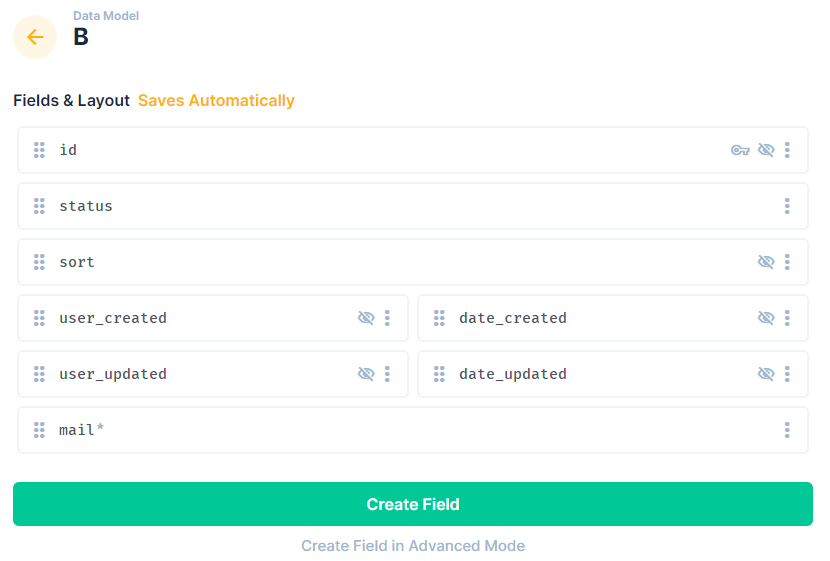This screenshot has width=830, height=561.
Task: Click the Fields & Layout heading
Action: pos(71,101)
